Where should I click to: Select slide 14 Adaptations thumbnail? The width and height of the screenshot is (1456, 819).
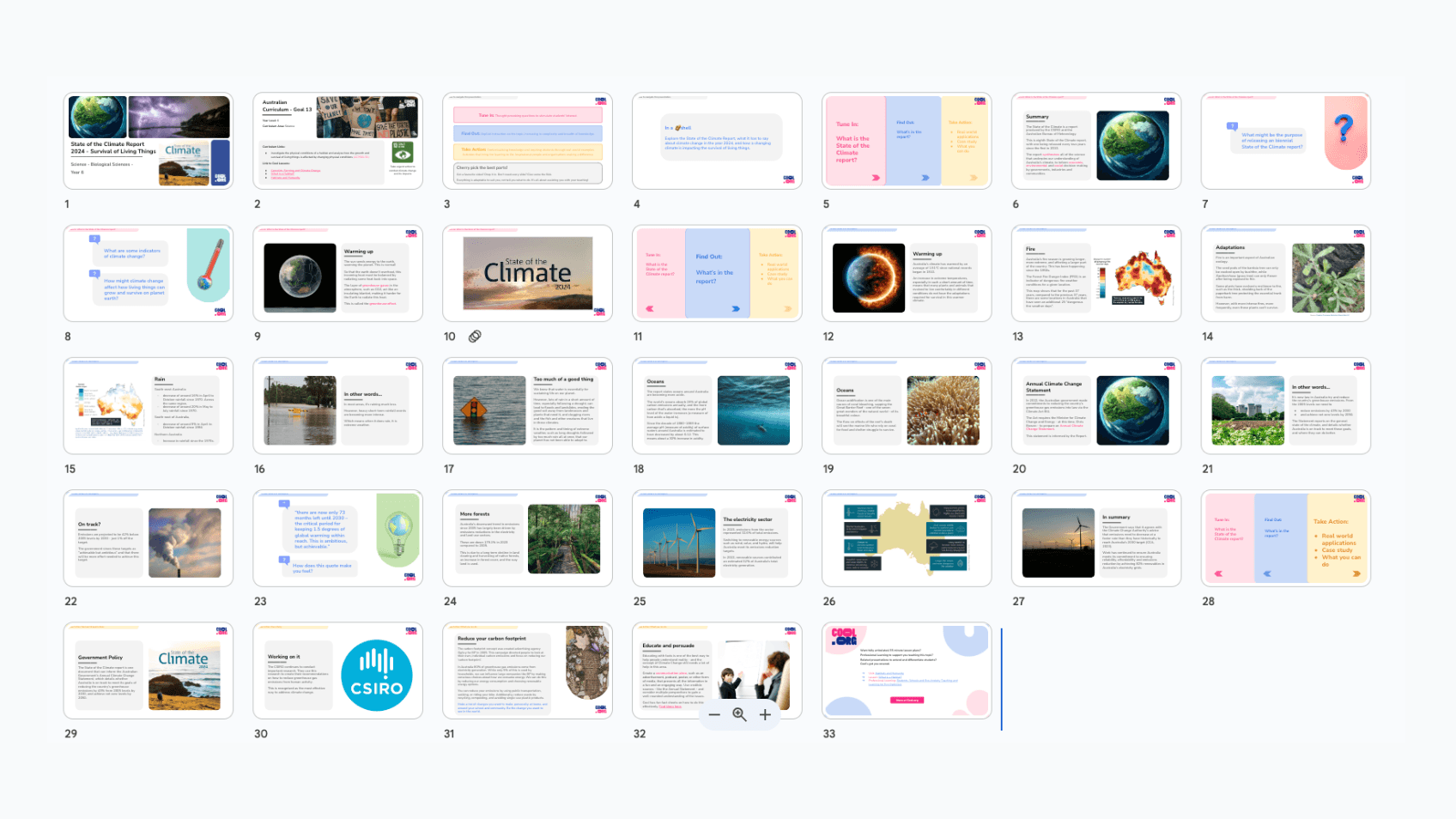[1286, 273]
